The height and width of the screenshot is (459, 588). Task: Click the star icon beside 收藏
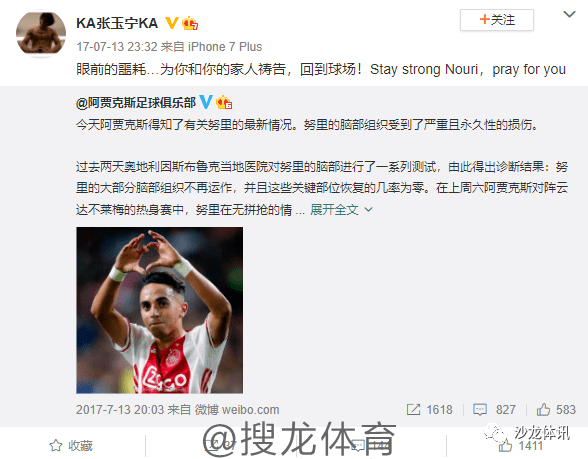(x=56, y=446)
